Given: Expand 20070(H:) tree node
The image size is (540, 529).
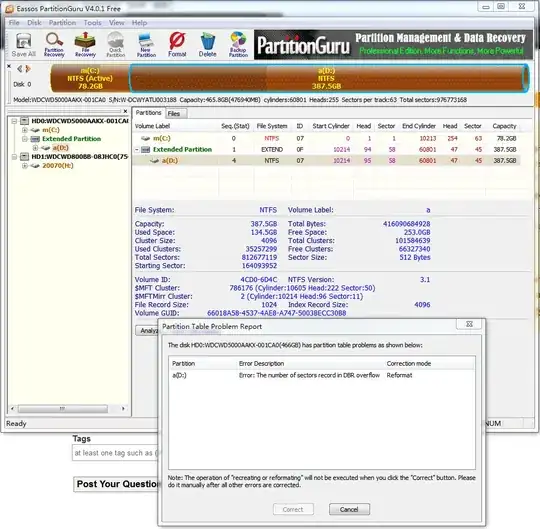Looking at the screenshot, I should [x=24, y=166].
